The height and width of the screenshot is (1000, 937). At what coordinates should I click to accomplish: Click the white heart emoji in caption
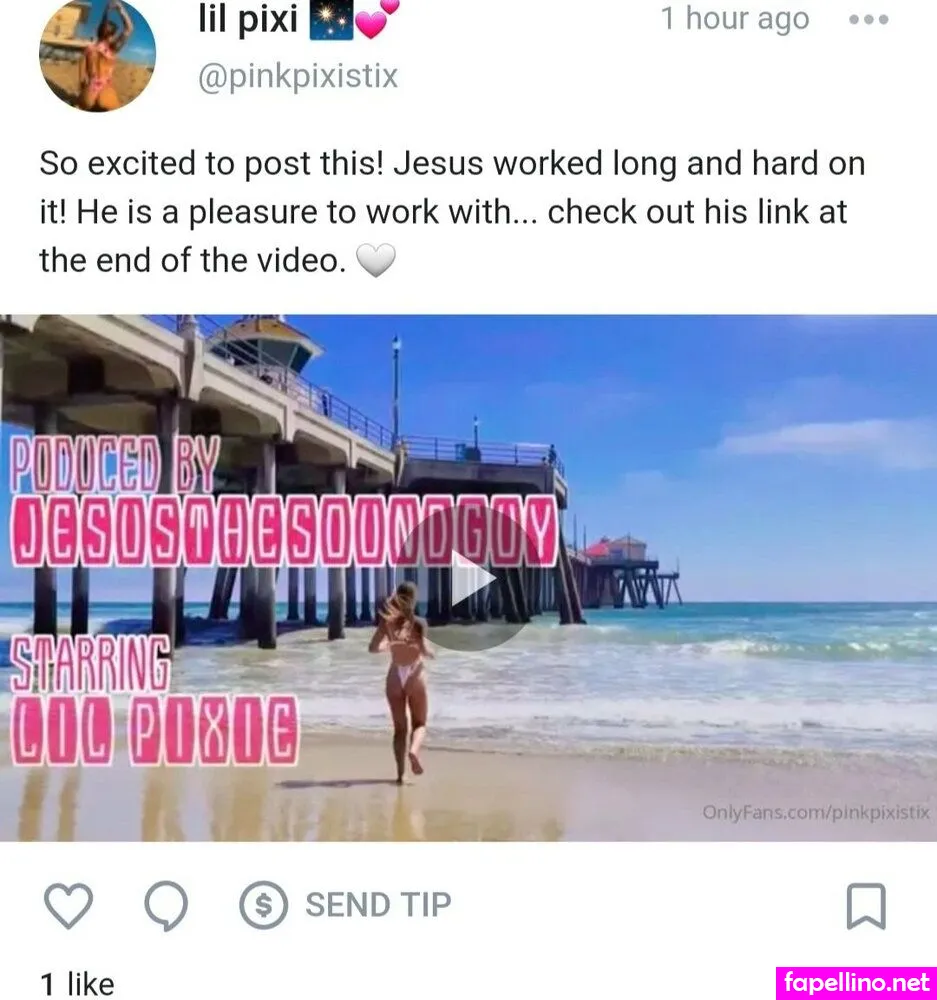[376, 260]
